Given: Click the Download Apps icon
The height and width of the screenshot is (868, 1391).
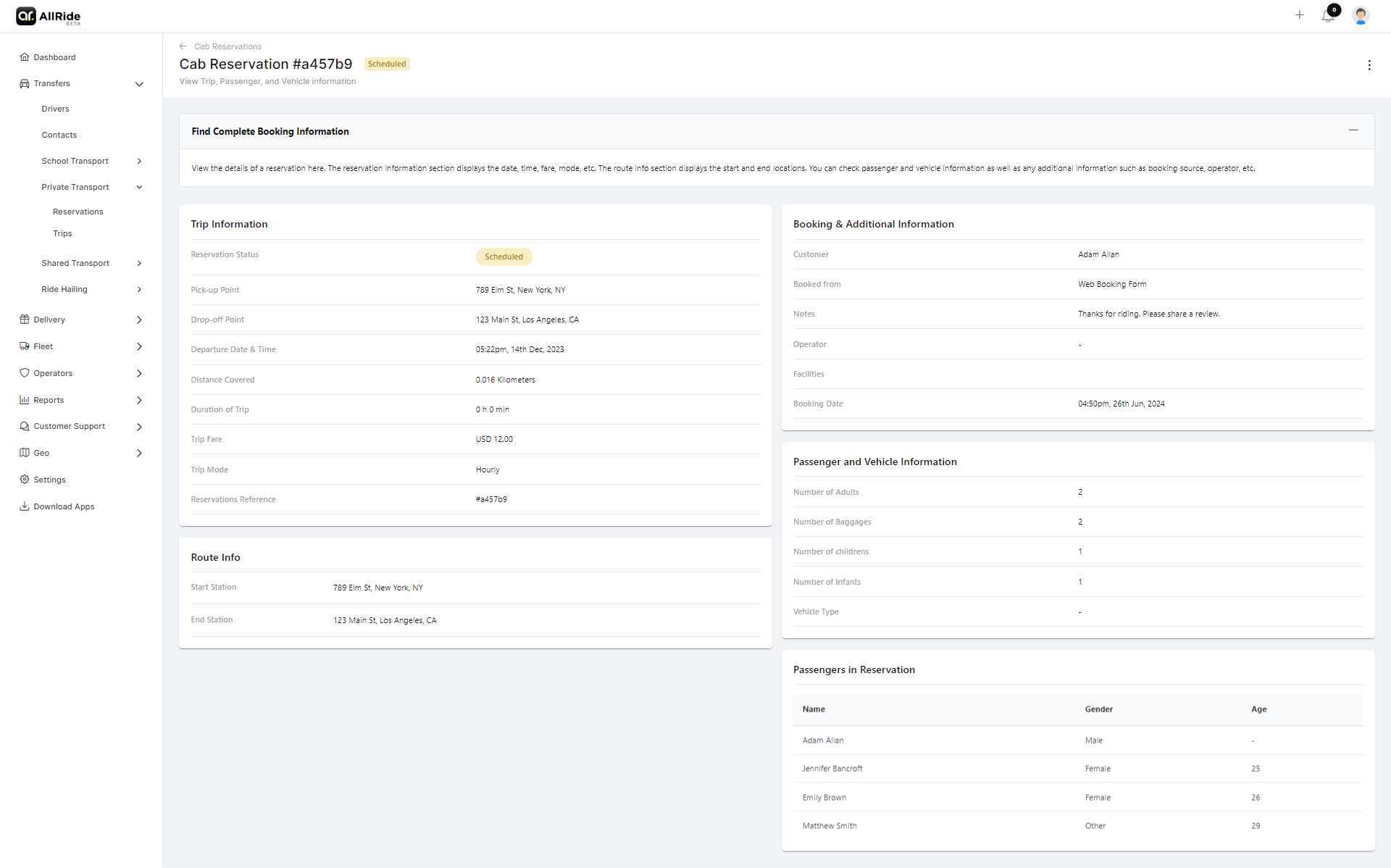Looking at the screenshot, I should [x=25, y=506].
